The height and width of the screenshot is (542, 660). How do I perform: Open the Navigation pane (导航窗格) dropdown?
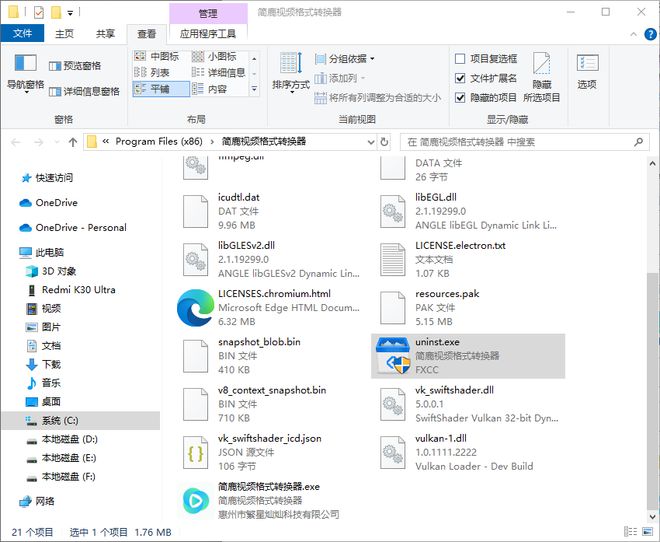26,72
